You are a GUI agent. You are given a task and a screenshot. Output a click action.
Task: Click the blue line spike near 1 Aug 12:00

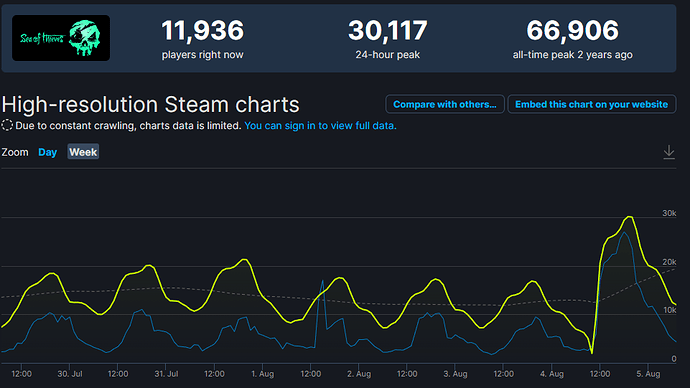coord(323,281)
